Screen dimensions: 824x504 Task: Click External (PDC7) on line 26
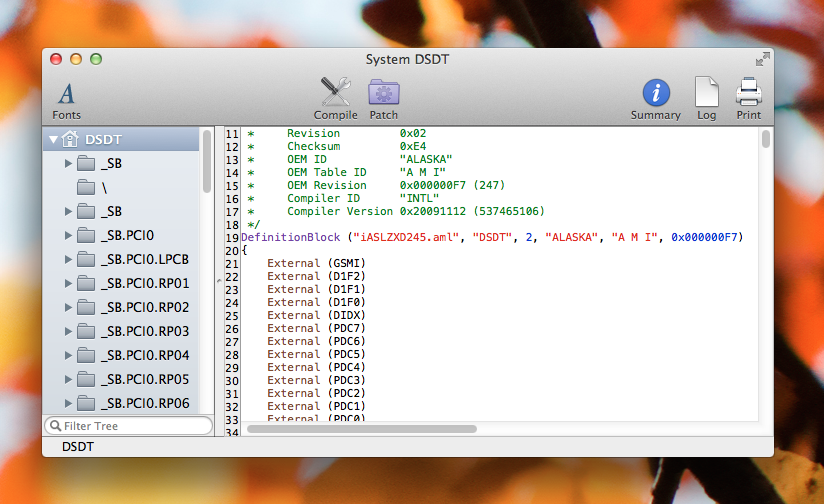[x=316, y=328]
